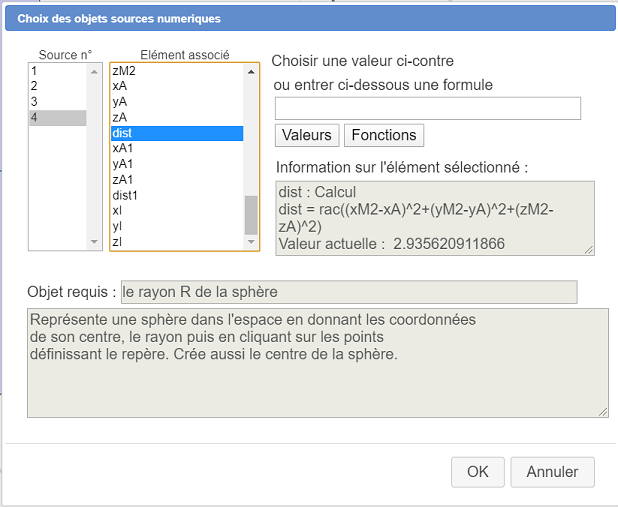The image size is (618, 507).
Task: Select source number 3
Action: pos(58,102)
